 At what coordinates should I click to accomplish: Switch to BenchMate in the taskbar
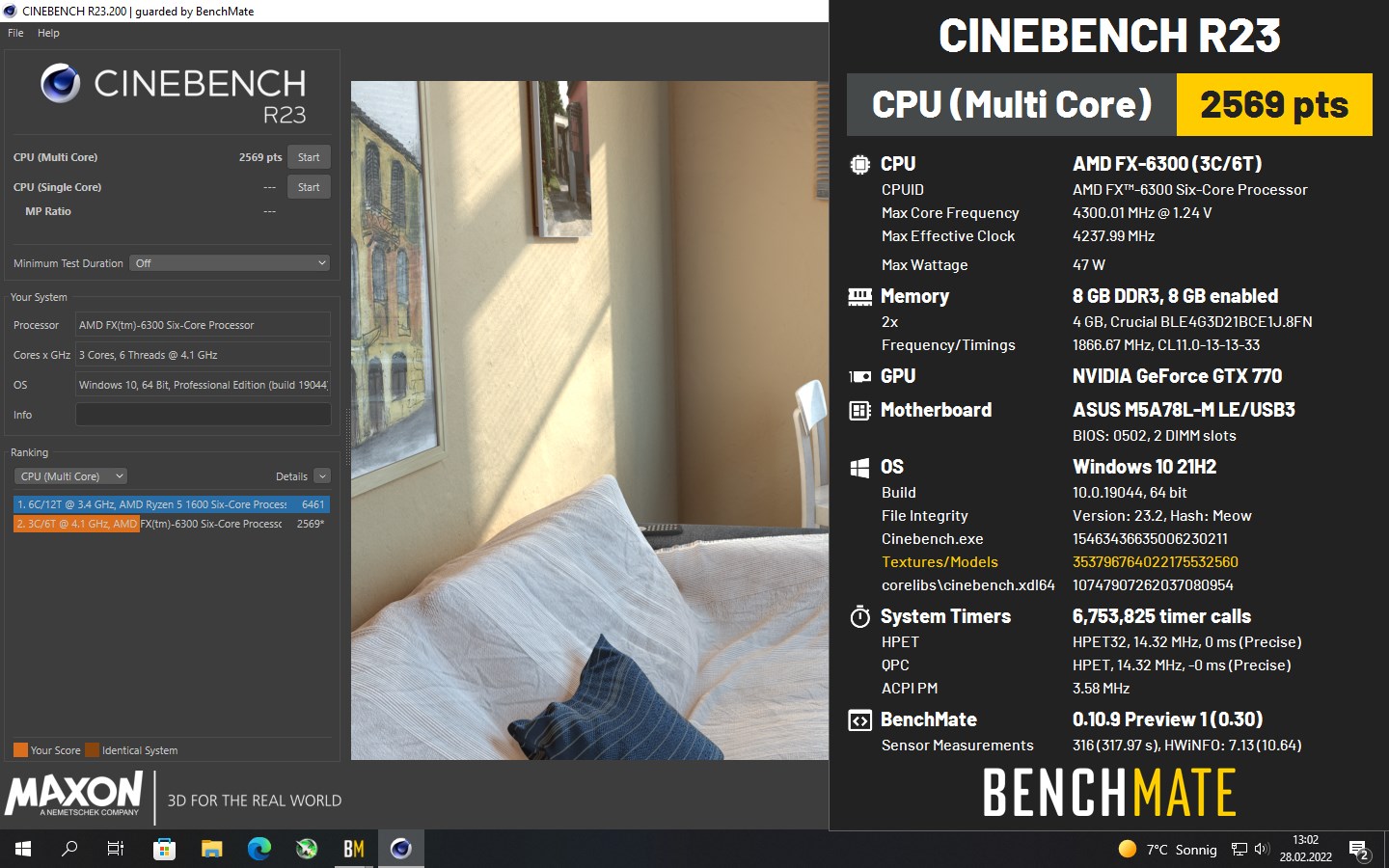[x=353, y=849]
